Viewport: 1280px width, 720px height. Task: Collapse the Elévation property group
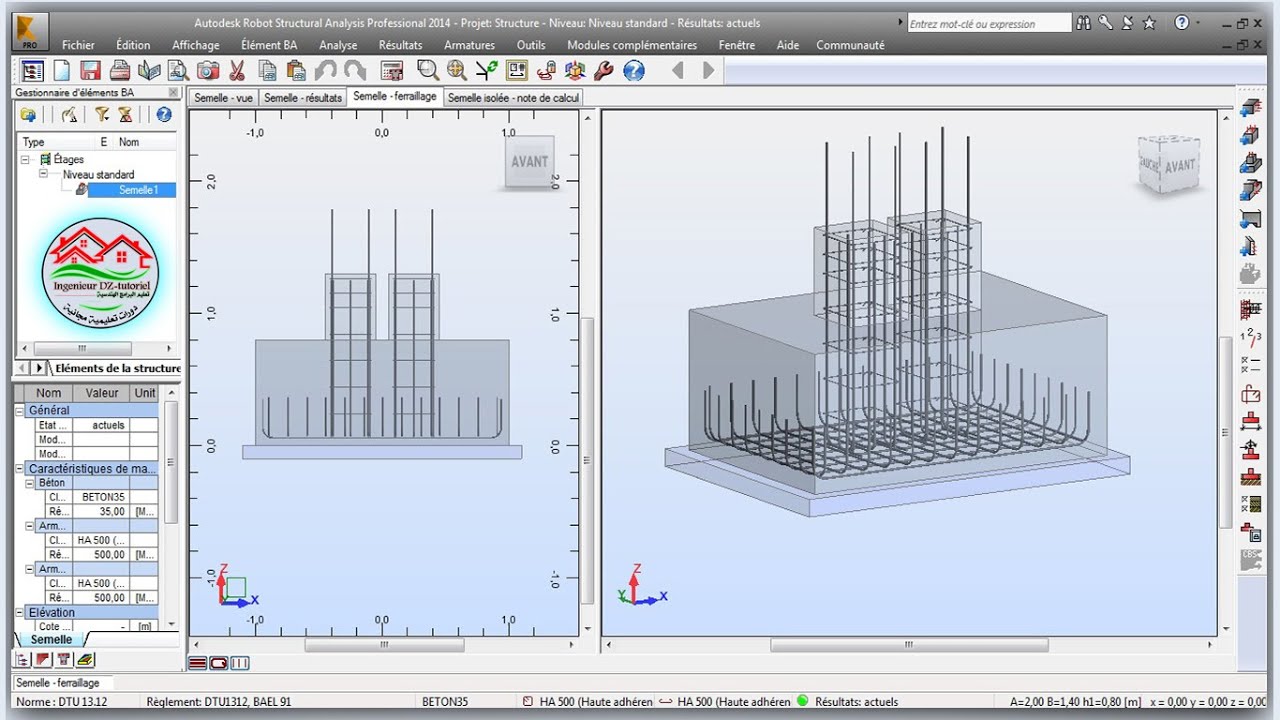click(19, 612)
